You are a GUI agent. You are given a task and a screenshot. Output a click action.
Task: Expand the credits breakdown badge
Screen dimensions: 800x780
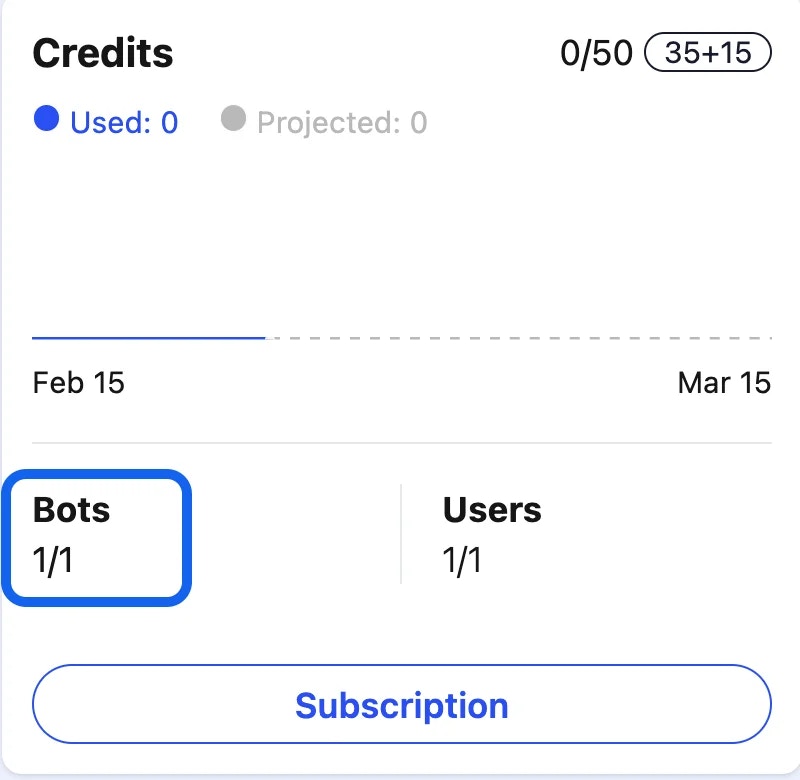[710, 52]
